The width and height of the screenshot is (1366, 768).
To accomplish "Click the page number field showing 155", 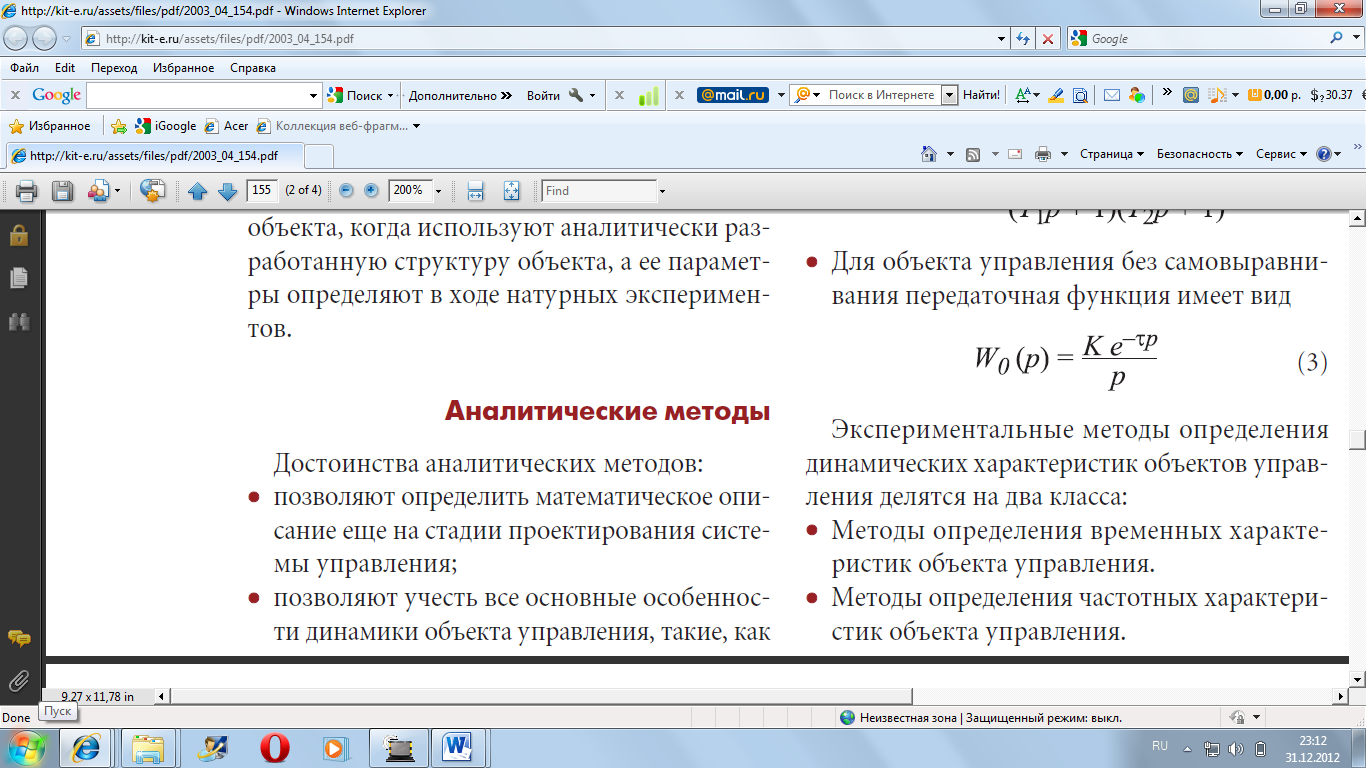I will tap(263, 190).
